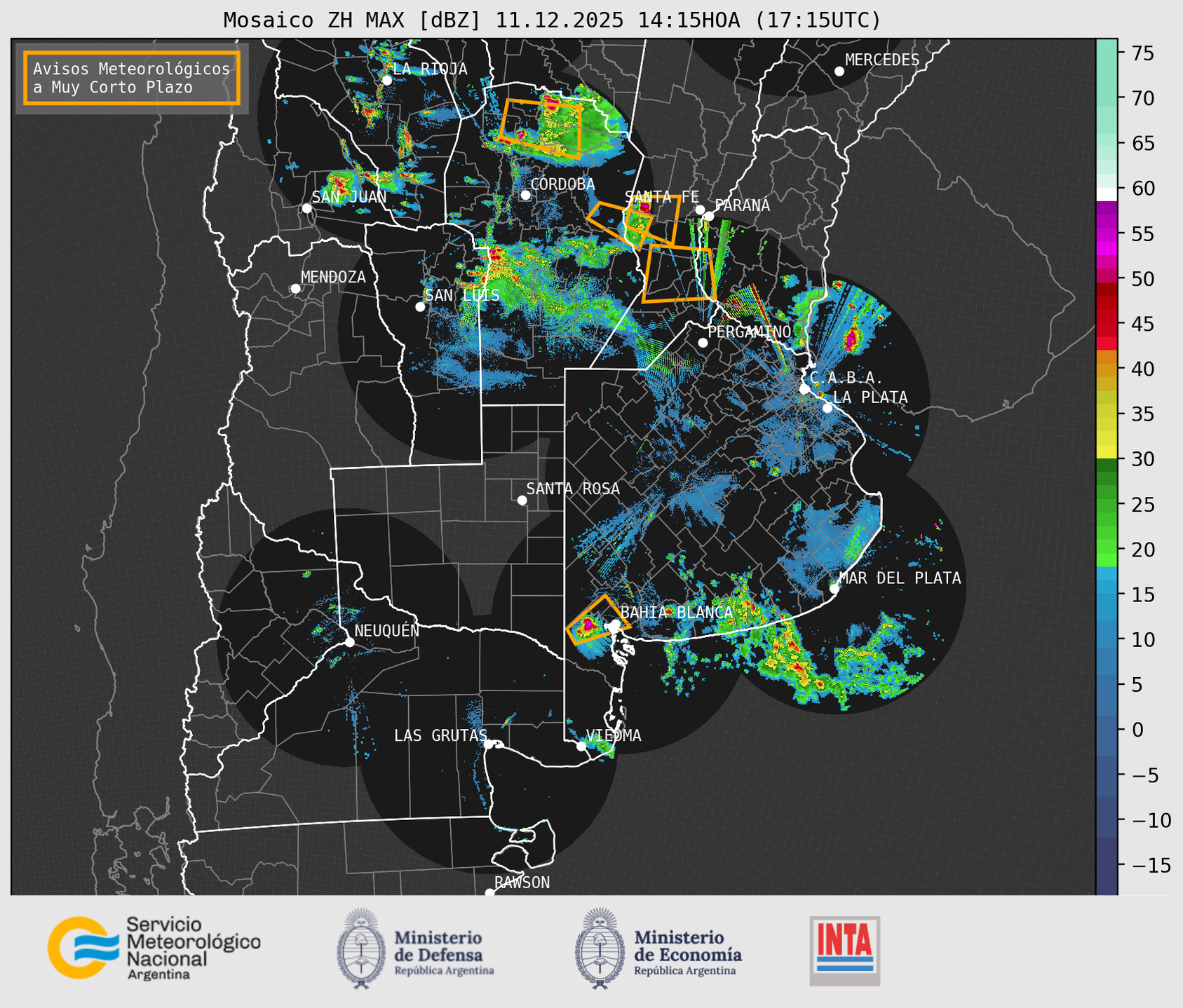The image size is (1183, 1008).
Task: Select the SAN JUAN label
Action: [x=349, y=197]
